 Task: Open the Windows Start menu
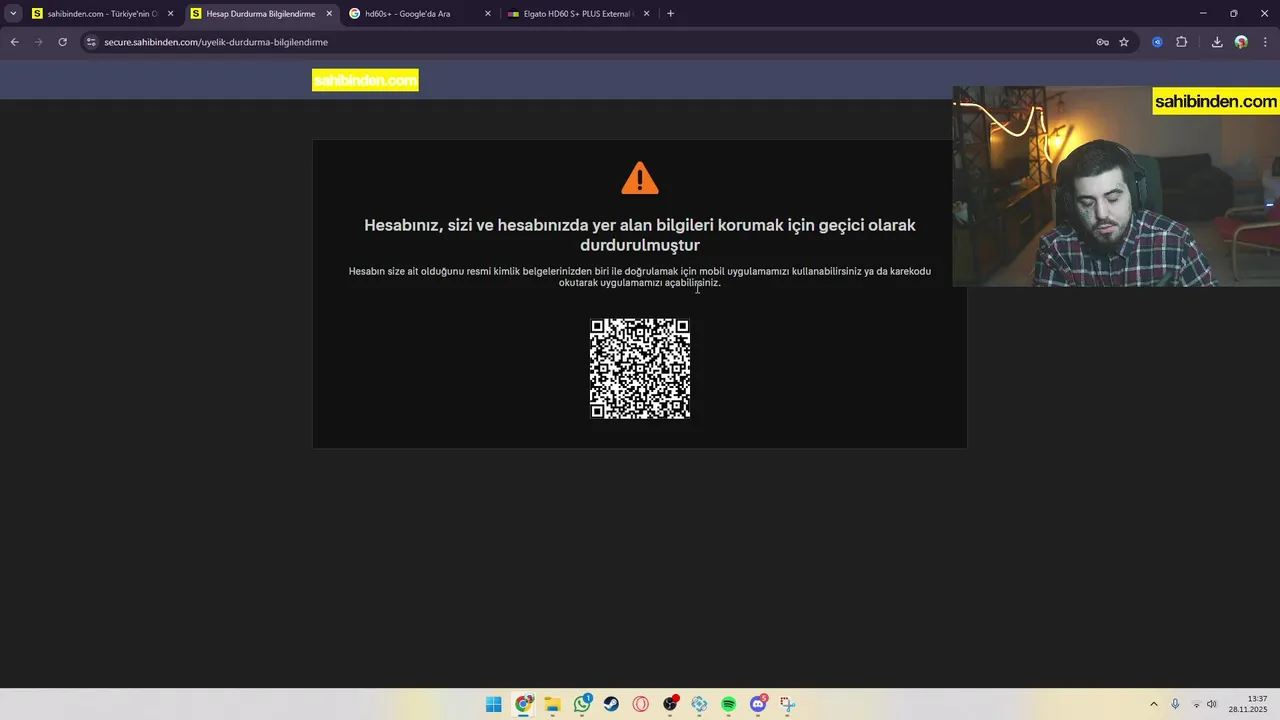click(x=494, y=704)
